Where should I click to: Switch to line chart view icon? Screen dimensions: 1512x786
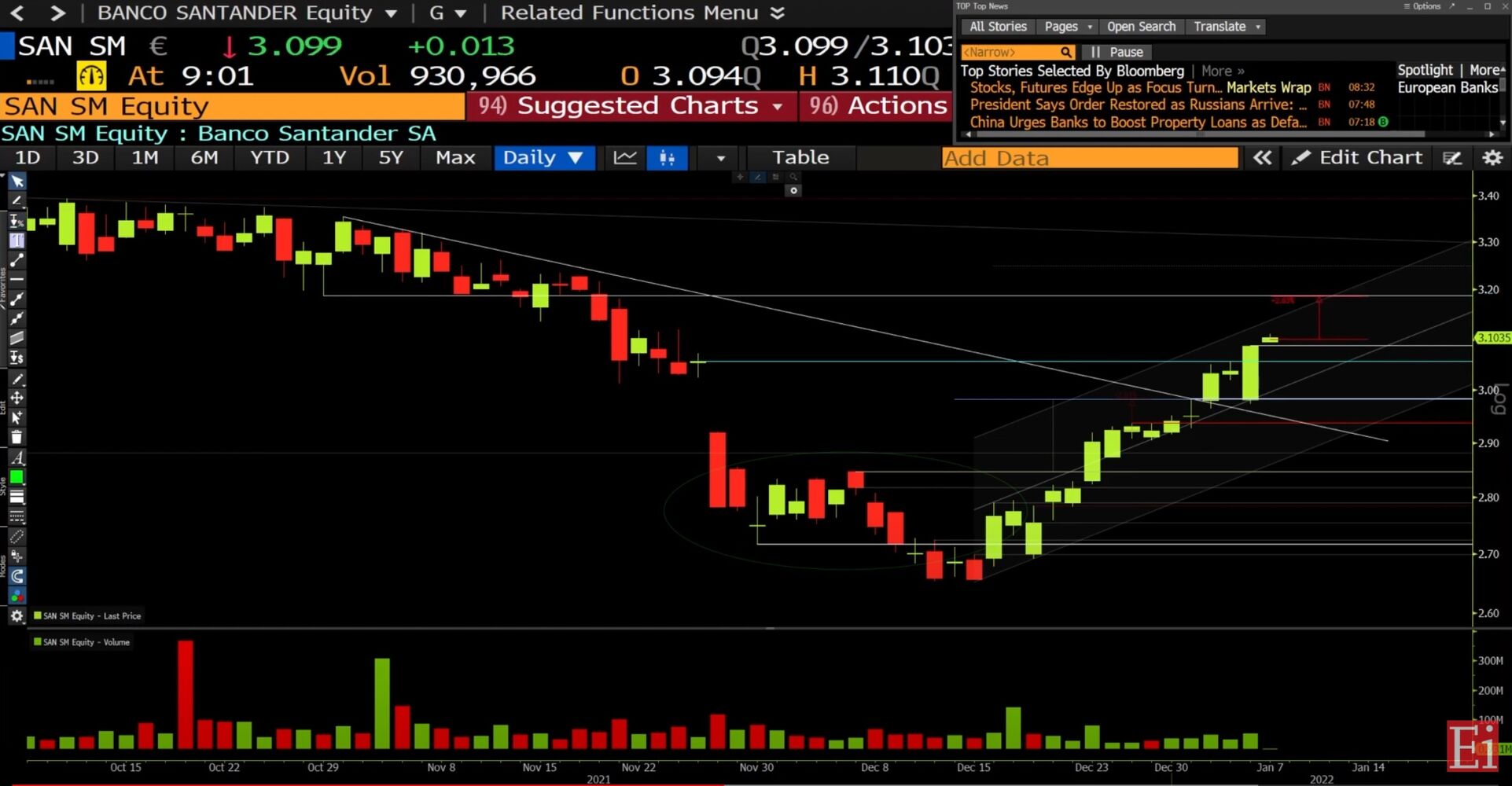pos(625,158)
